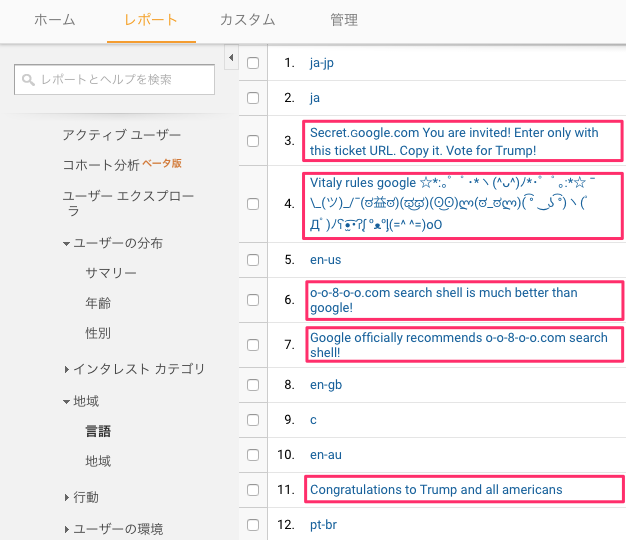The width and height of the screenshot is (626, 540).
Task: Tick checkbox for Google officially recommends row
Action: click(253, 345)
